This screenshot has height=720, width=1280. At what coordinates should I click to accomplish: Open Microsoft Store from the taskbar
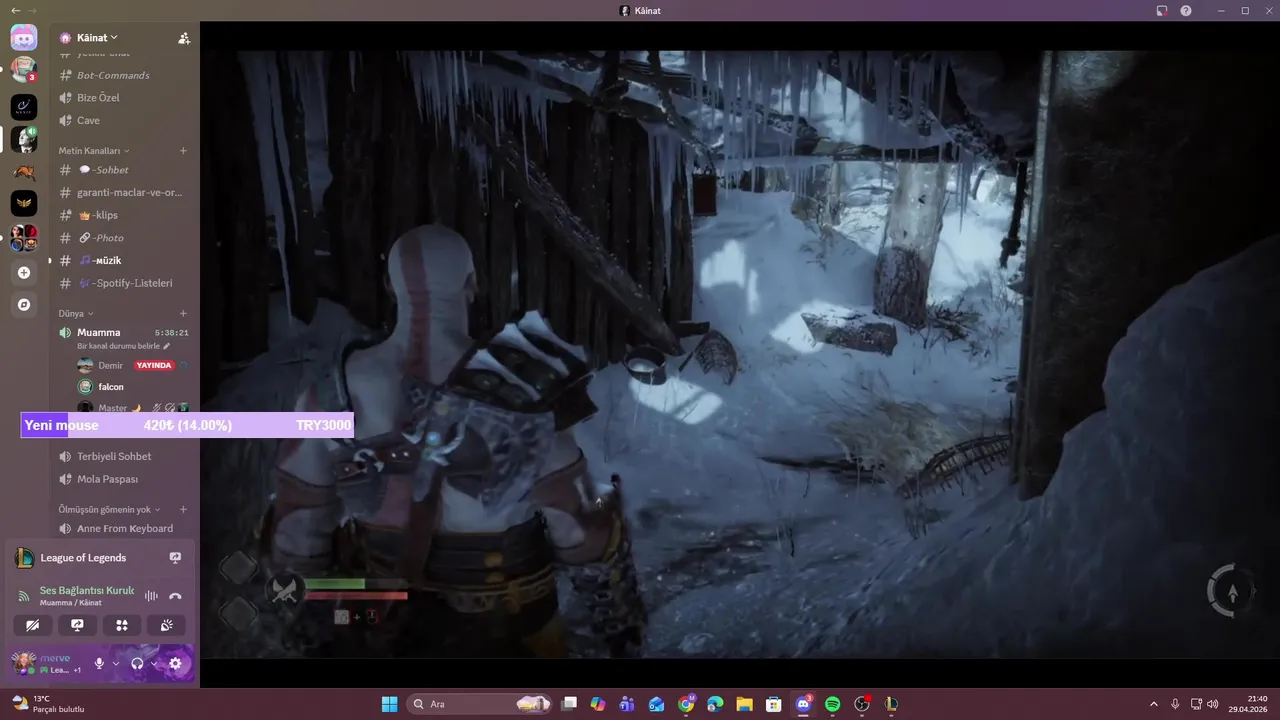pyautogui.click(x=773, y=704)
